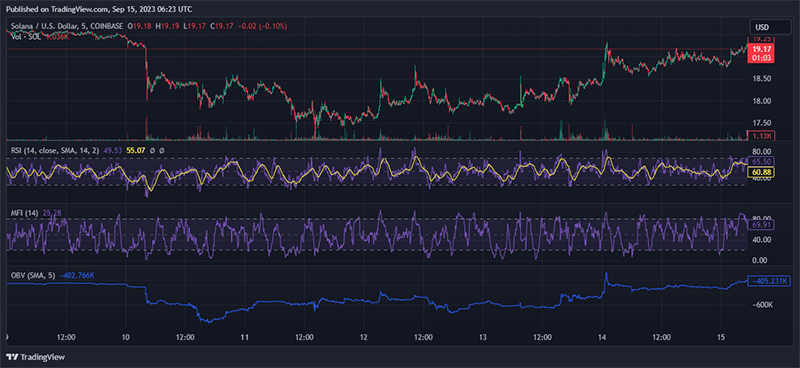Click the 19.25 price label on the axis

761,39
